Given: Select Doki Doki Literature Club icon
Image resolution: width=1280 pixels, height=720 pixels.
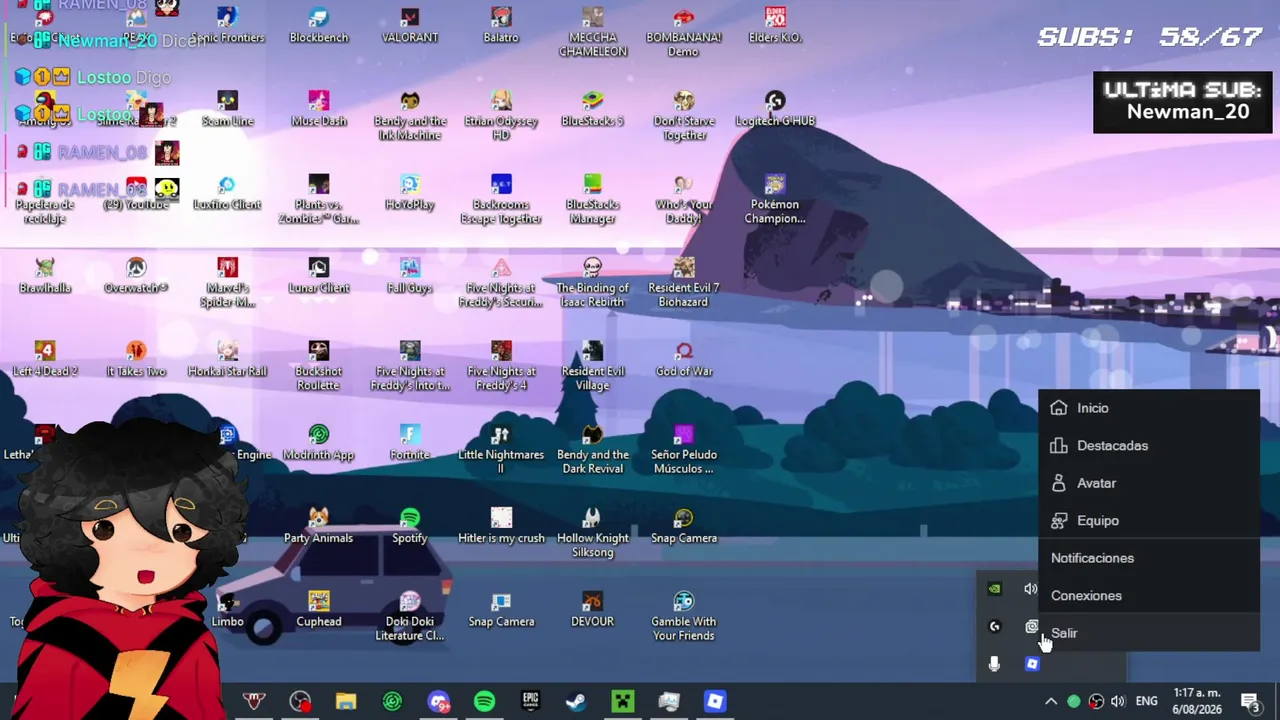Looking at the screenshot, I should (x=410, y=616).
